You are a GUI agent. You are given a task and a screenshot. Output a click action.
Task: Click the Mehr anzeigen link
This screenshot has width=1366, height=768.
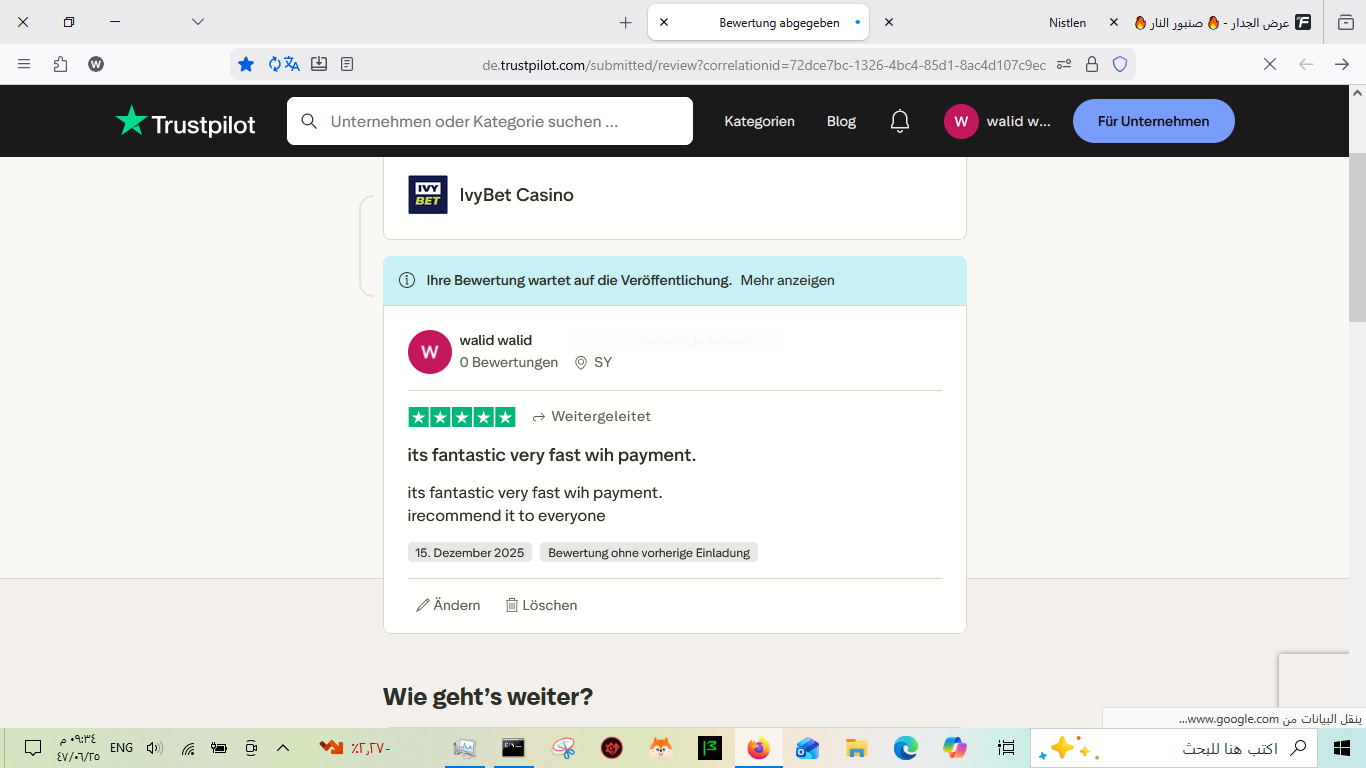click(787, 281)
